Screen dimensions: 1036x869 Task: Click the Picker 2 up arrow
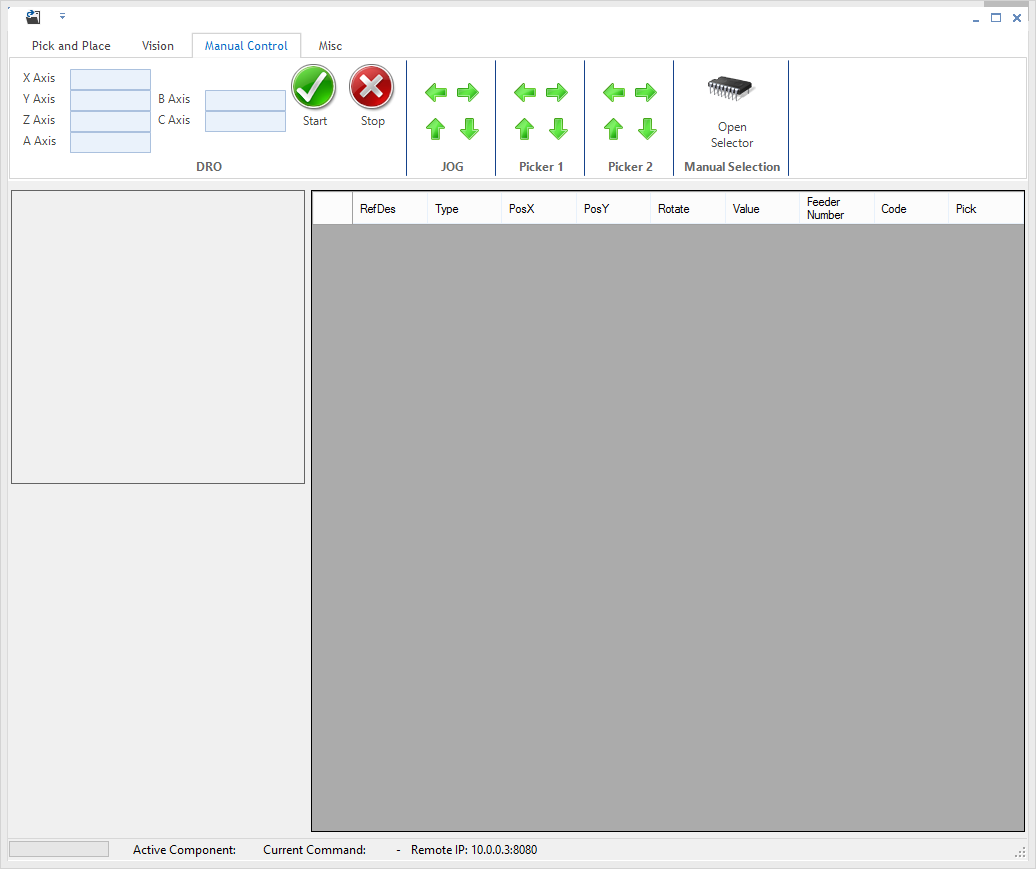(x=613, y=129)
